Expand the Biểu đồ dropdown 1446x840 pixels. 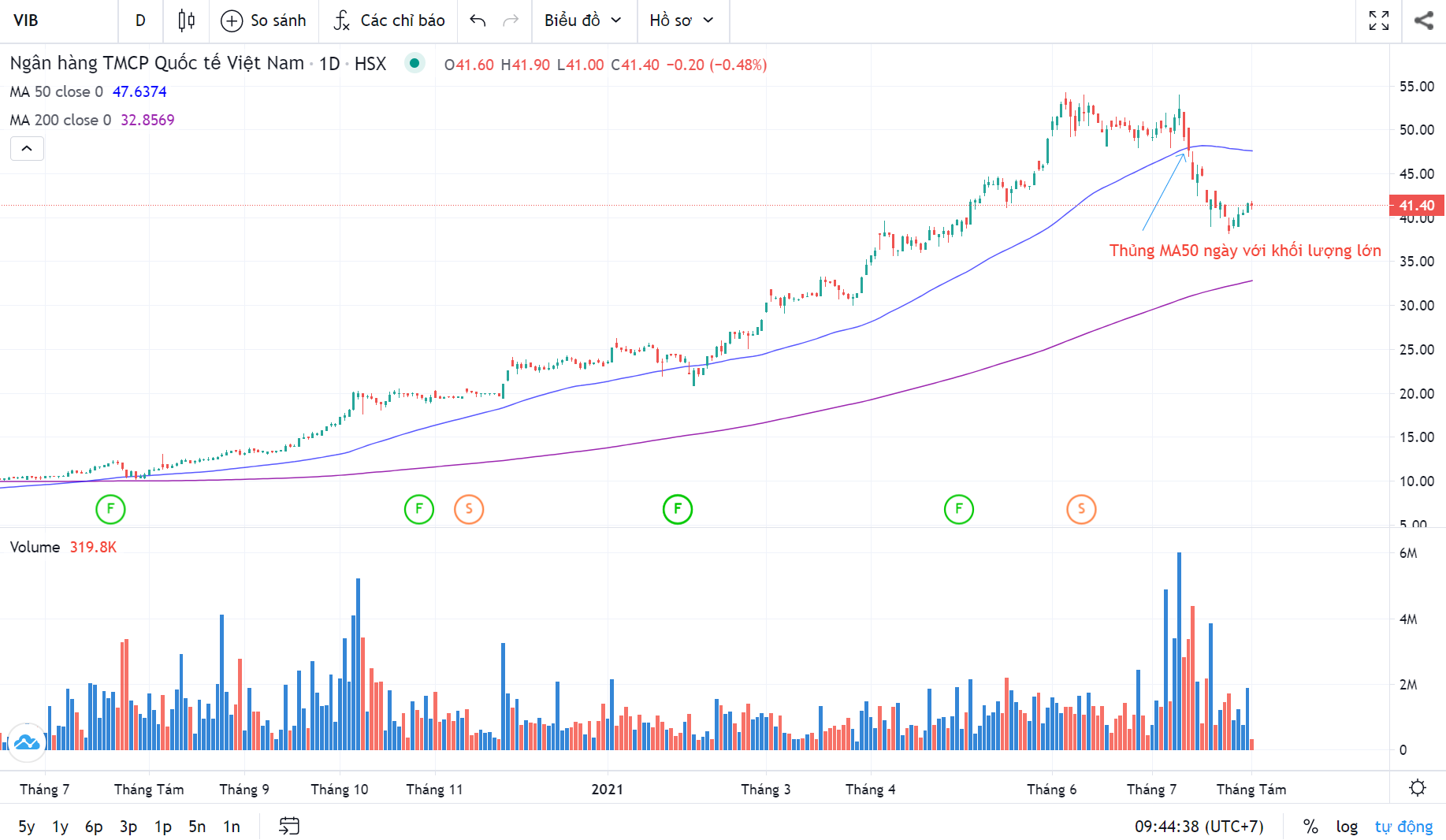click(582, 20)
